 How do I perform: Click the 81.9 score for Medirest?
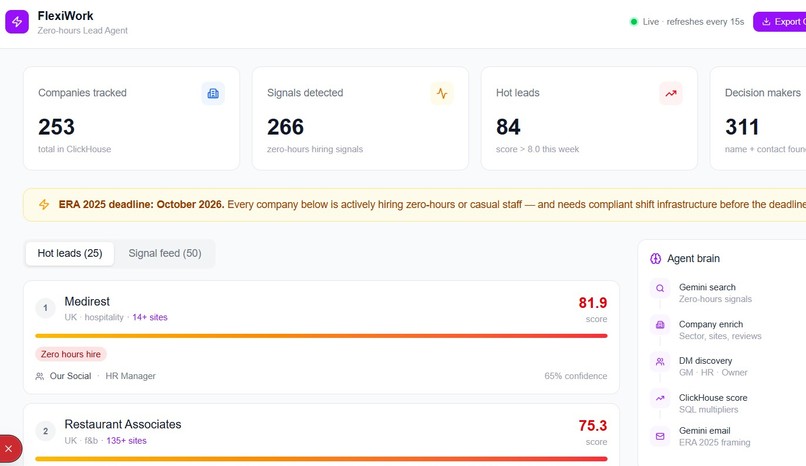click(593, 303)
